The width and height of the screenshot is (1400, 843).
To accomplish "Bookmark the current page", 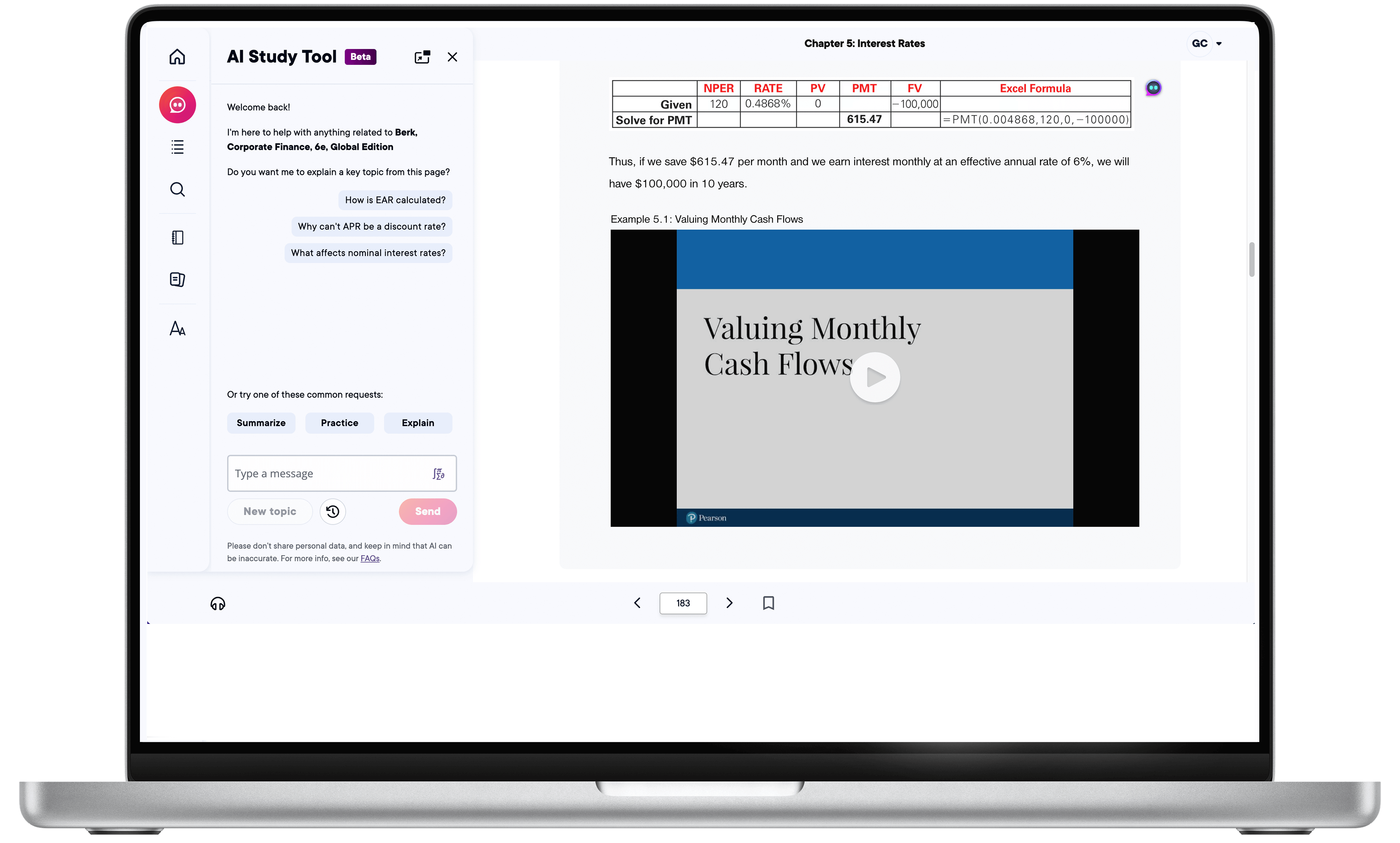I will pyautogui.click(x=768, y=603).
